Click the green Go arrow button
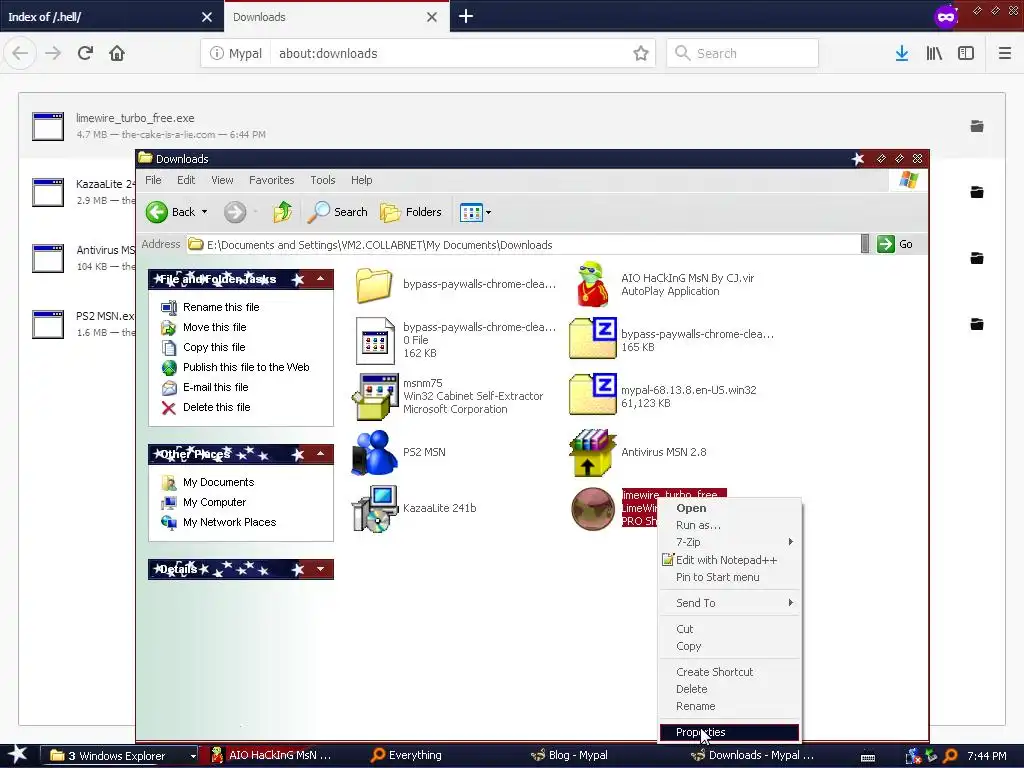Image resolution: width=1024 pixels, height=768 pixels. tap(886, 244)
